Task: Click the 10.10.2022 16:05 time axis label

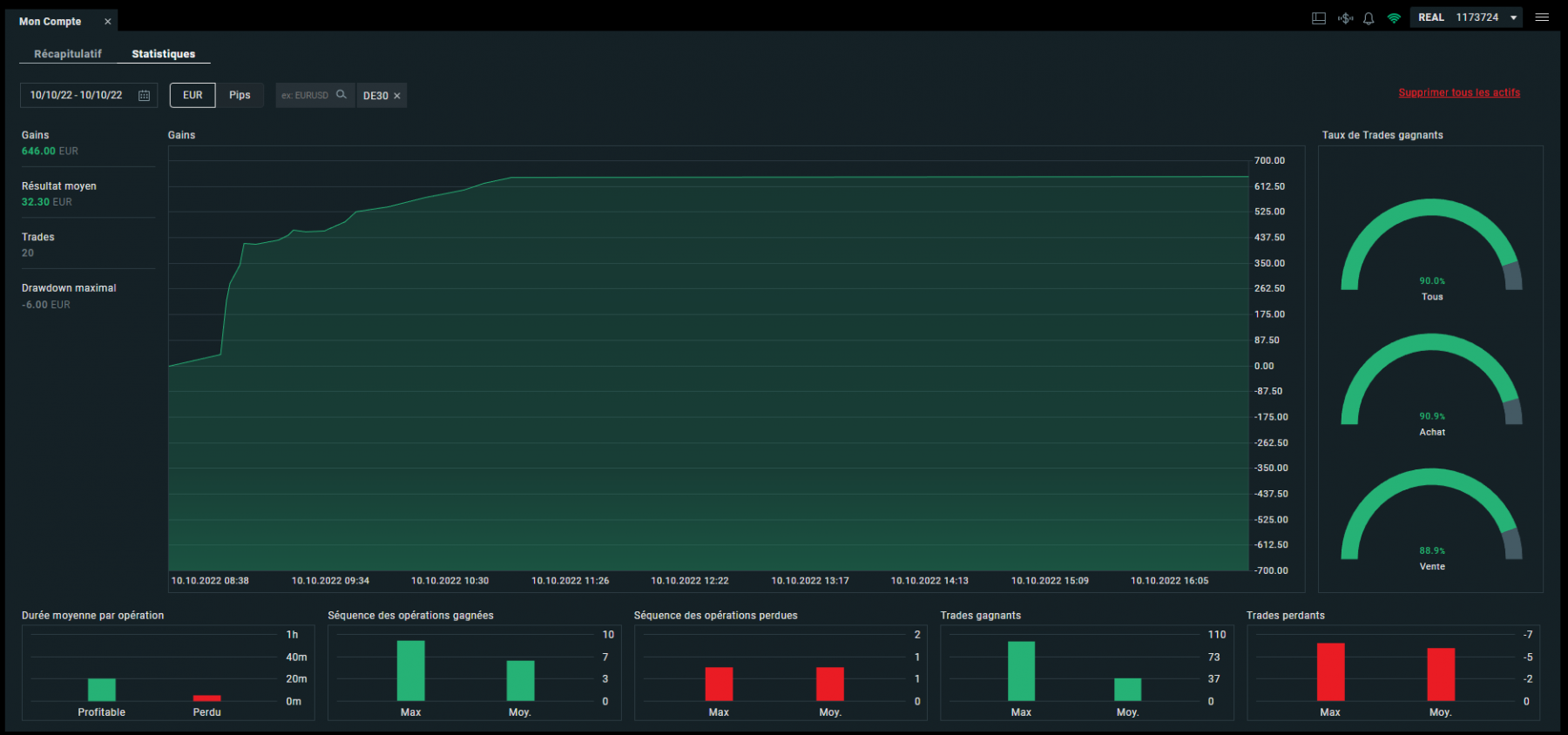Action: click(1170, 581)
